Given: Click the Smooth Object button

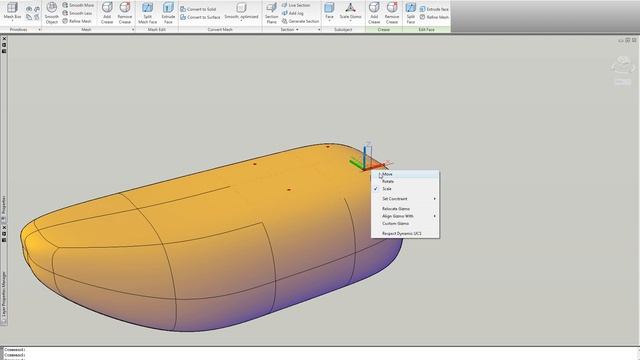Looking at the screenshot, I should 52,13.
